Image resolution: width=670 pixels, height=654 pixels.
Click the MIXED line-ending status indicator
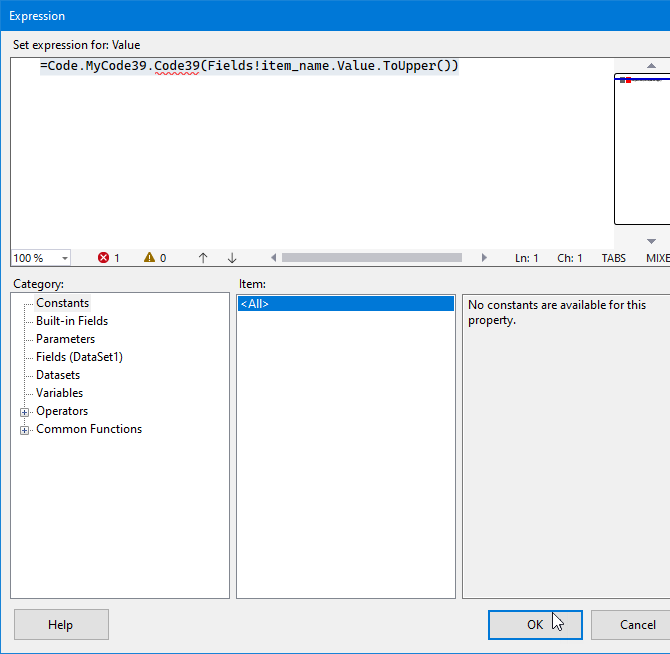point(658,258)
